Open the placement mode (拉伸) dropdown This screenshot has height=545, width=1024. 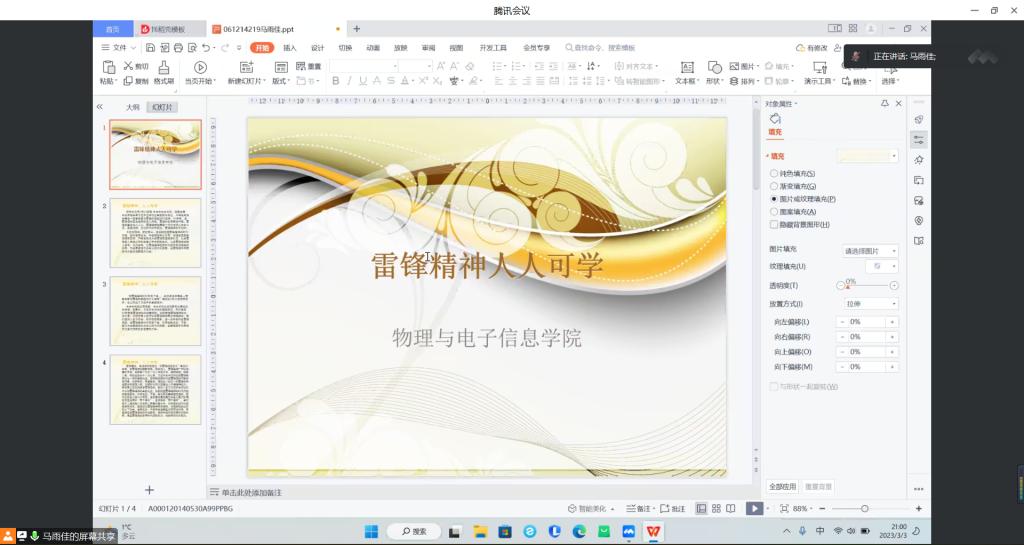[x=872, y=304]
